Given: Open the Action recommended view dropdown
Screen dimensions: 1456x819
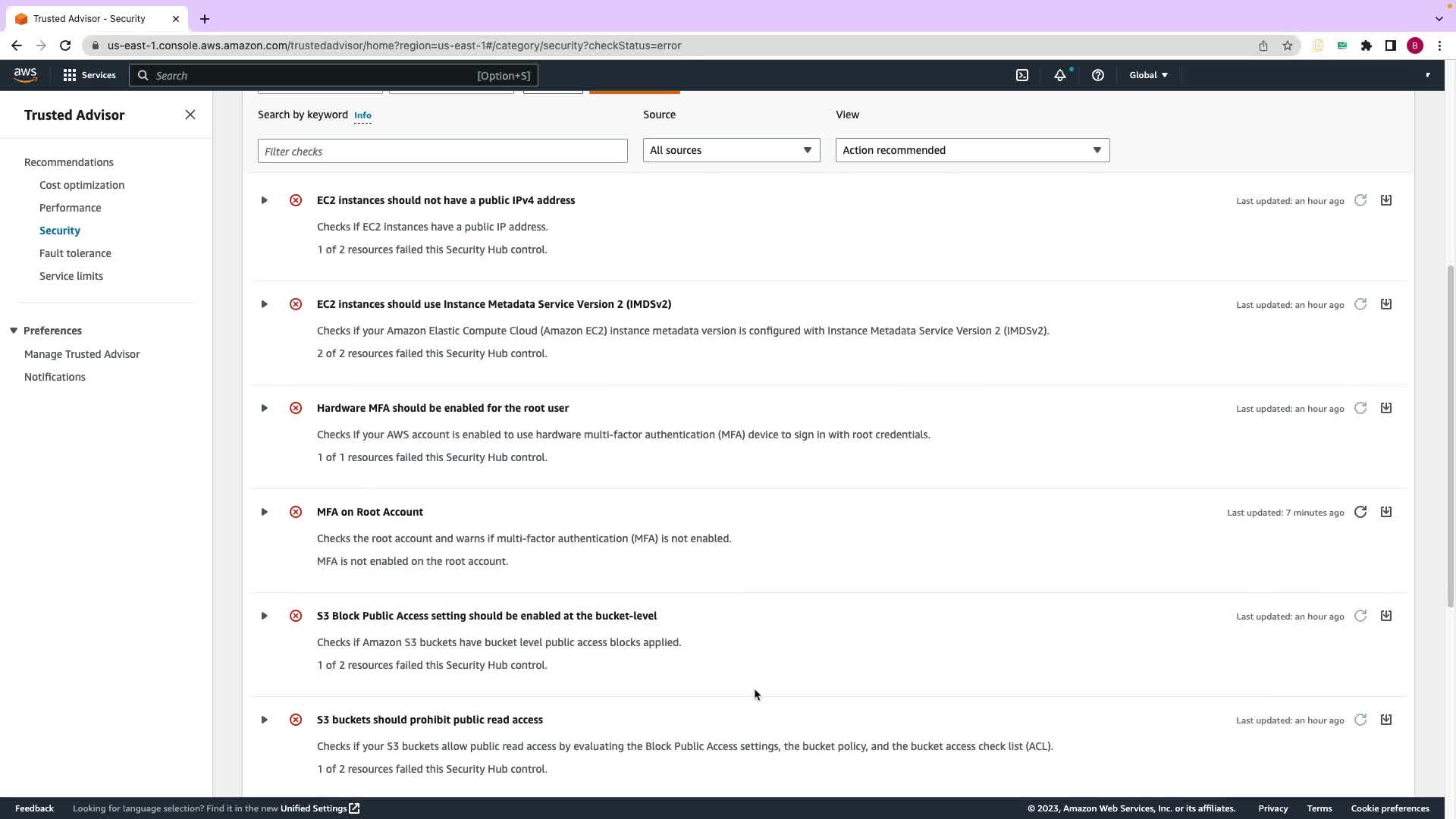Looking at the screenshot, I should 972,150.
